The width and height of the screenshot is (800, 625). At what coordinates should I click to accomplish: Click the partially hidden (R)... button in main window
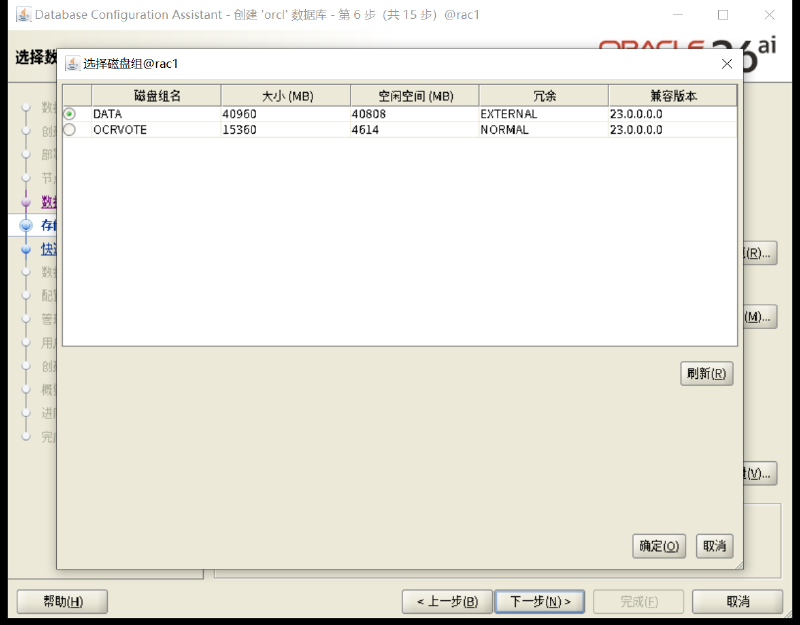(760, 253)
